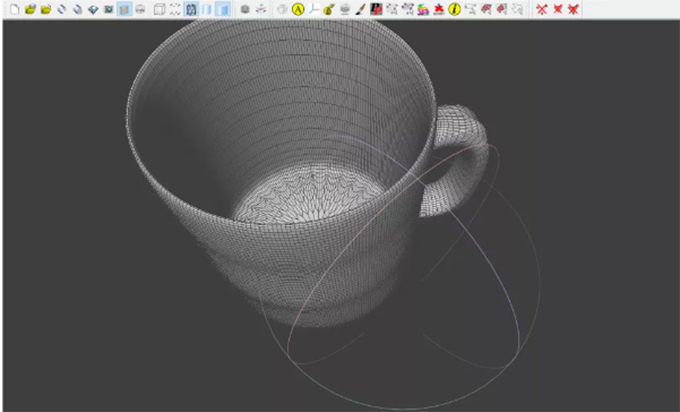The width and height of the screenshot is (680, 412).
Task: Toggle the highlighted solid blue fill render icon
Action: tap(222, 9)
